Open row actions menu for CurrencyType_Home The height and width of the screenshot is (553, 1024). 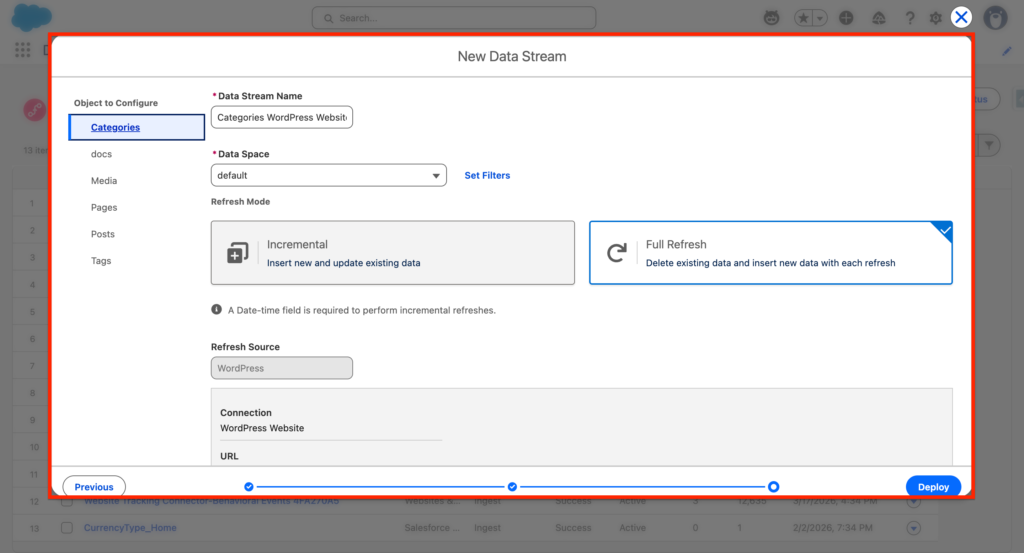pyautogui.click(x=913, y=528)
